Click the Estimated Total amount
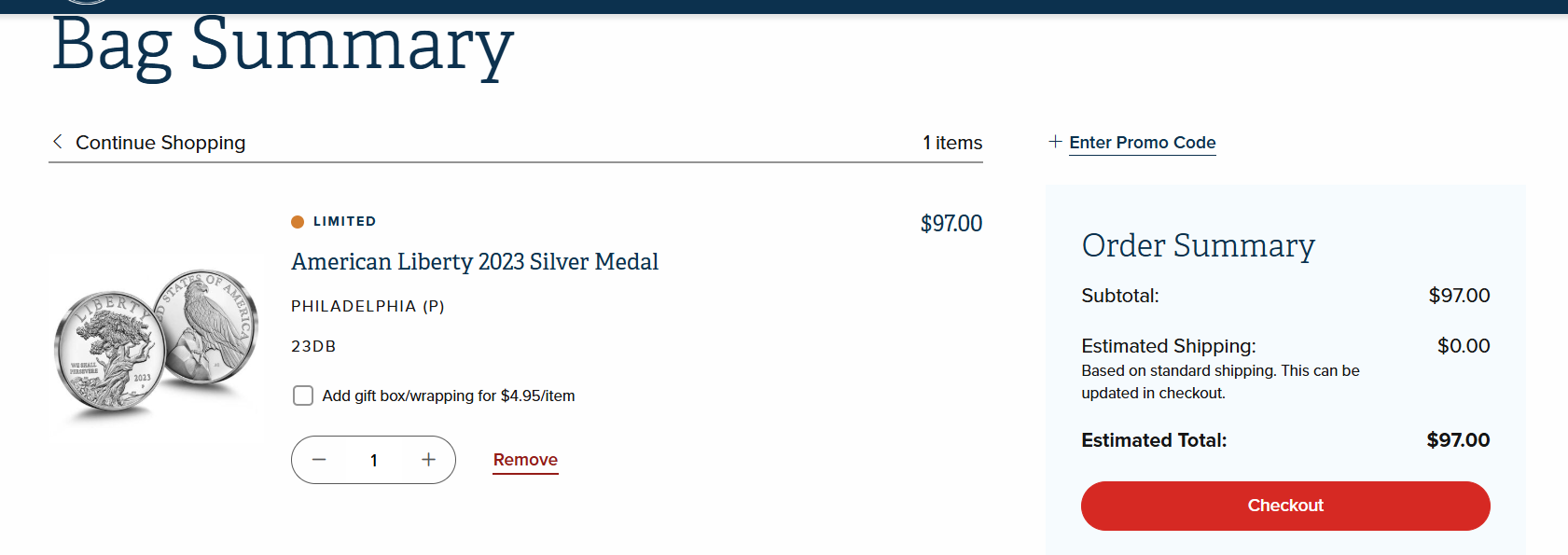The height and width of the screenshot is (555, 1568). point(1458,440)
